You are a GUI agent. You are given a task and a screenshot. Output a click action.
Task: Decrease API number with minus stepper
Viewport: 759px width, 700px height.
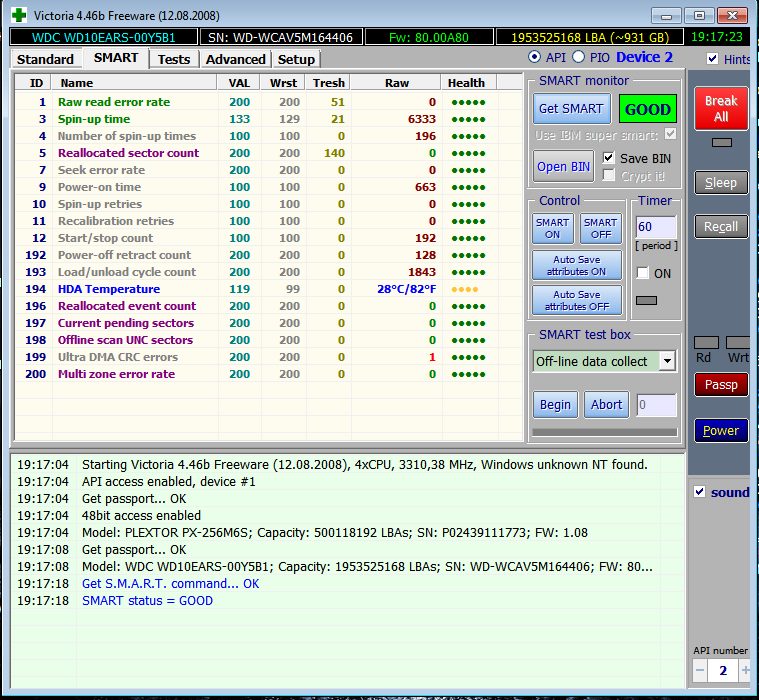coord(700,670)
